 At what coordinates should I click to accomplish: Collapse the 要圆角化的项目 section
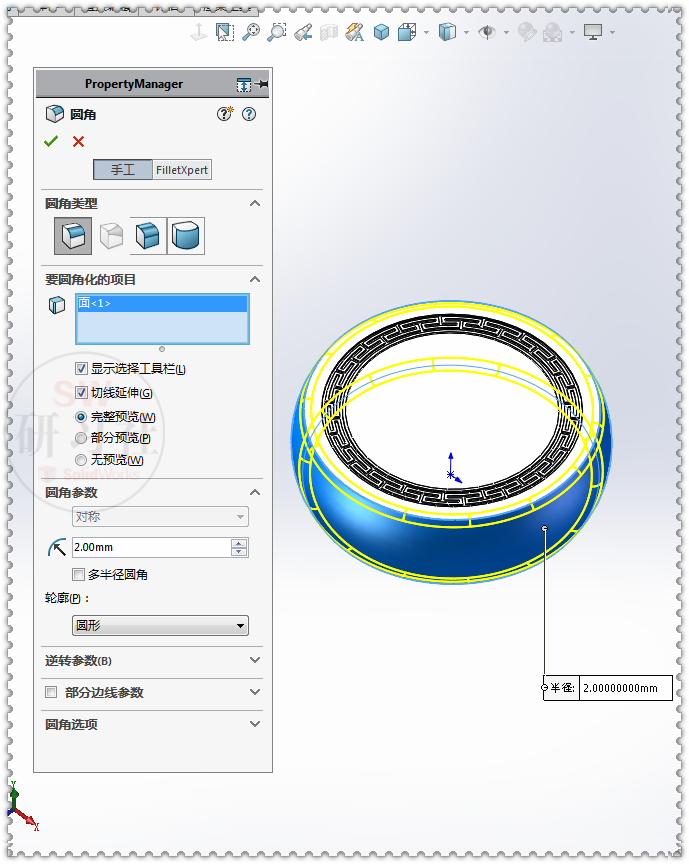click(255, 279)
